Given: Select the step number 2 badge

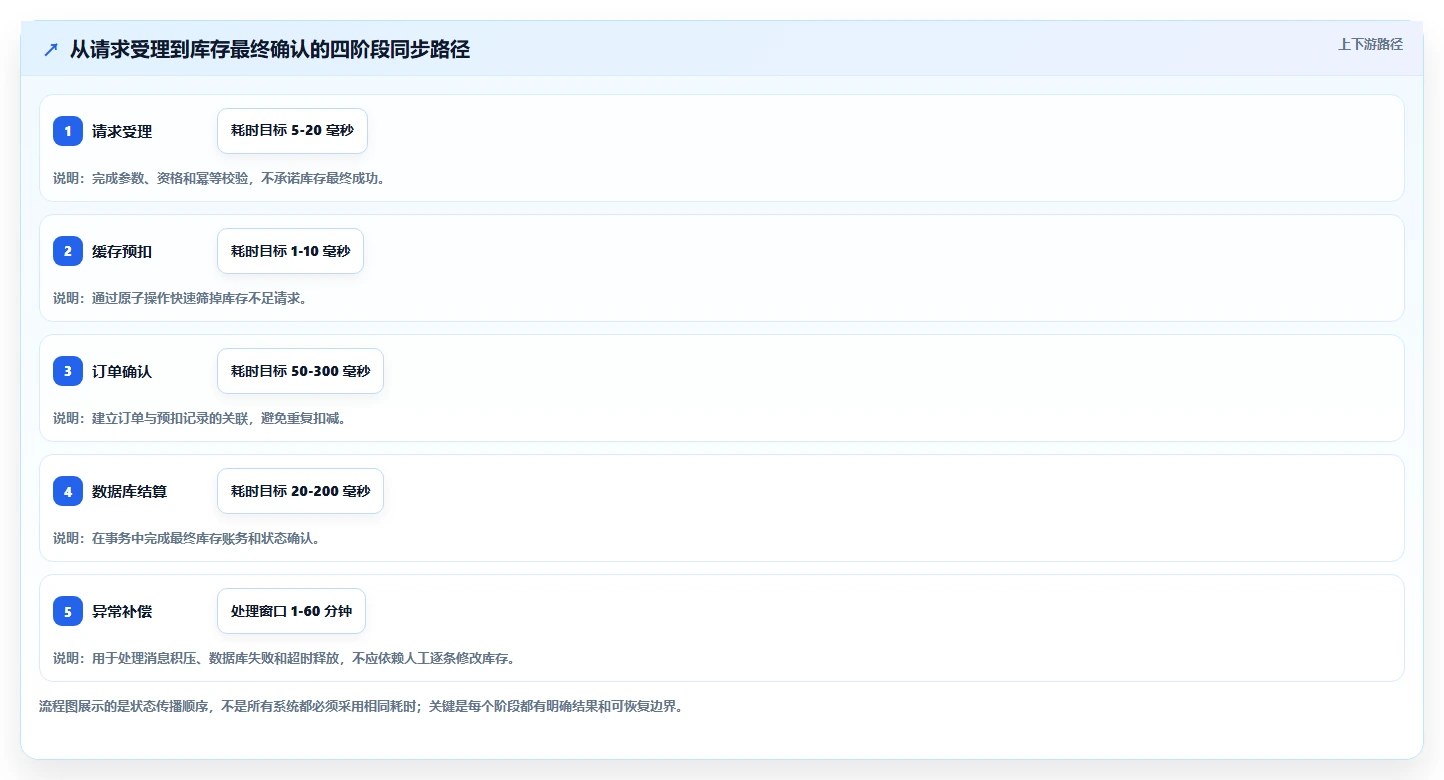Looking at the screenshot, I should (x=68, y=251).
